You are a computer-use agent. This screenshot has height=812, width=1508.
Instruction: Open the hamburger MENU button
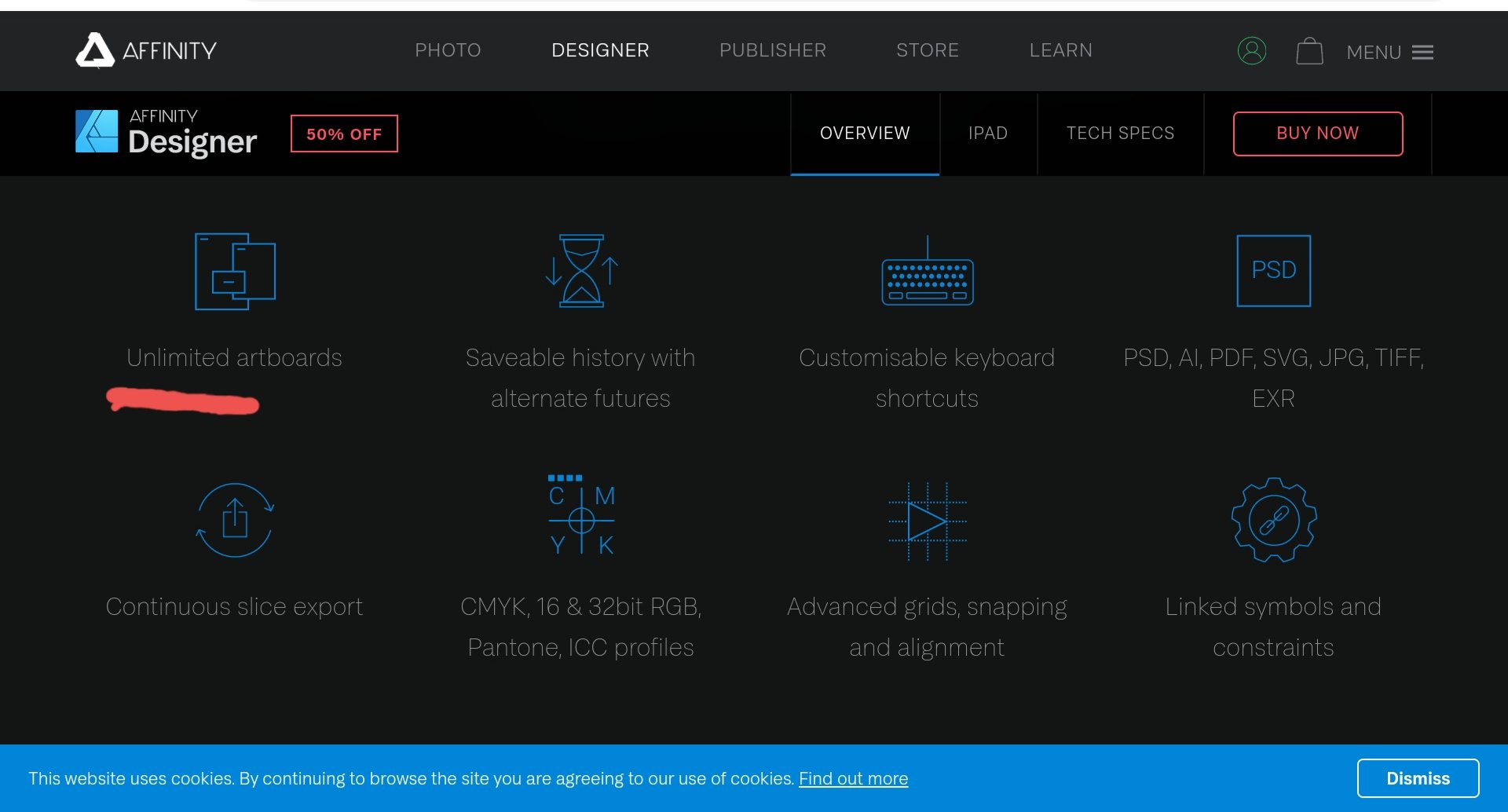(x=1390, y=52)
